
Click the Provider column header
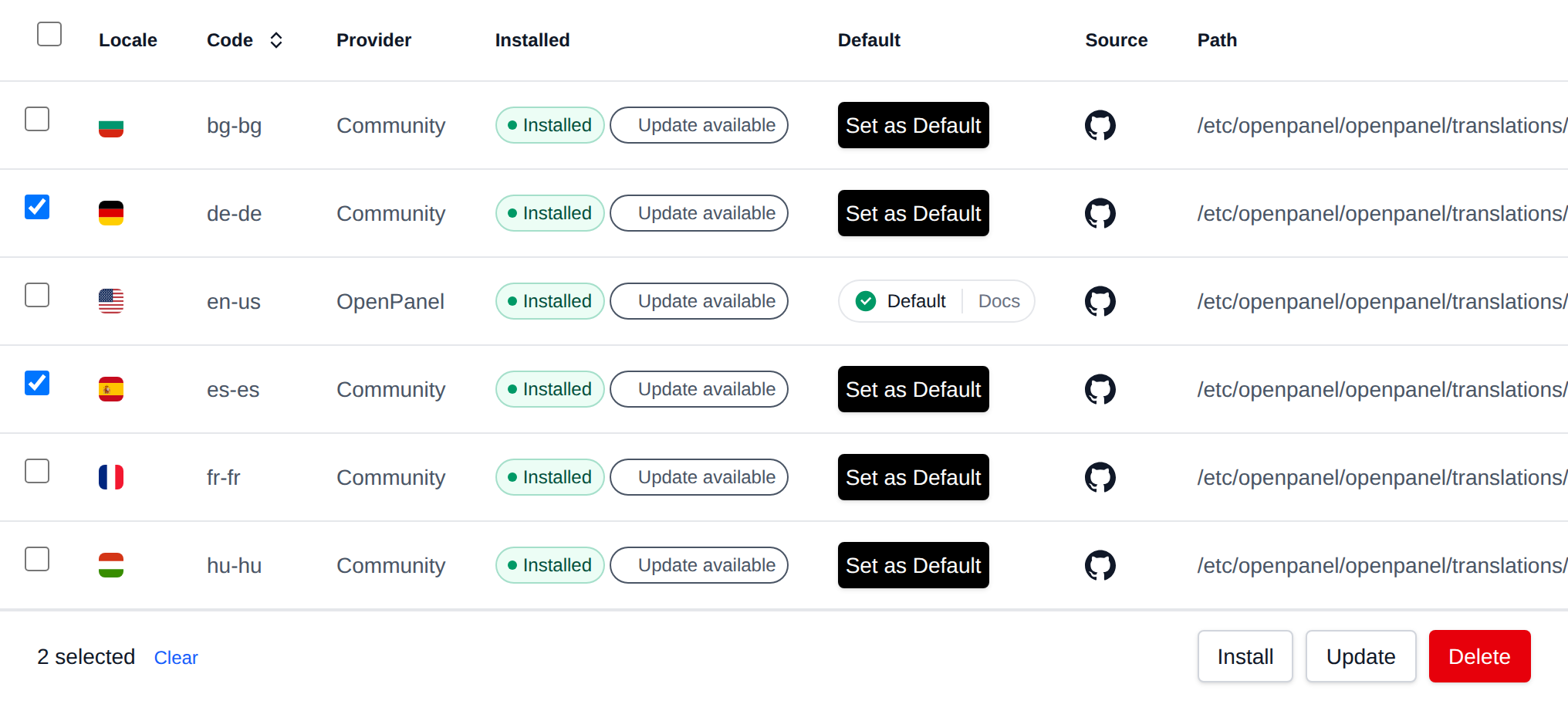(x=373, y=40)
